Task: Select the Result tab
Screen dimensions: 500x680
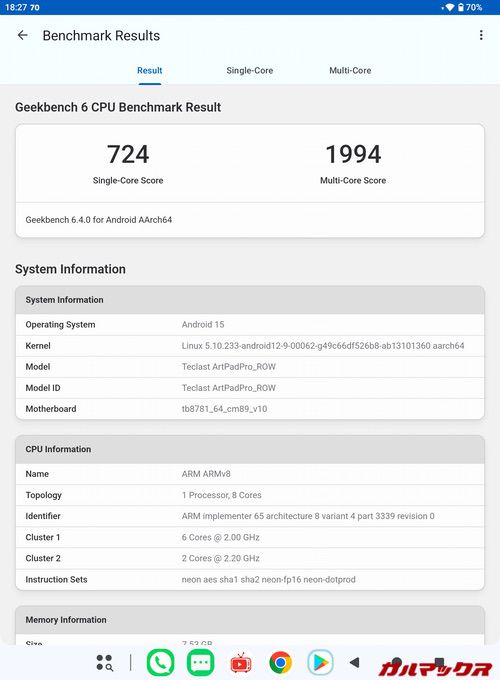Action: (x=150, y=70)
